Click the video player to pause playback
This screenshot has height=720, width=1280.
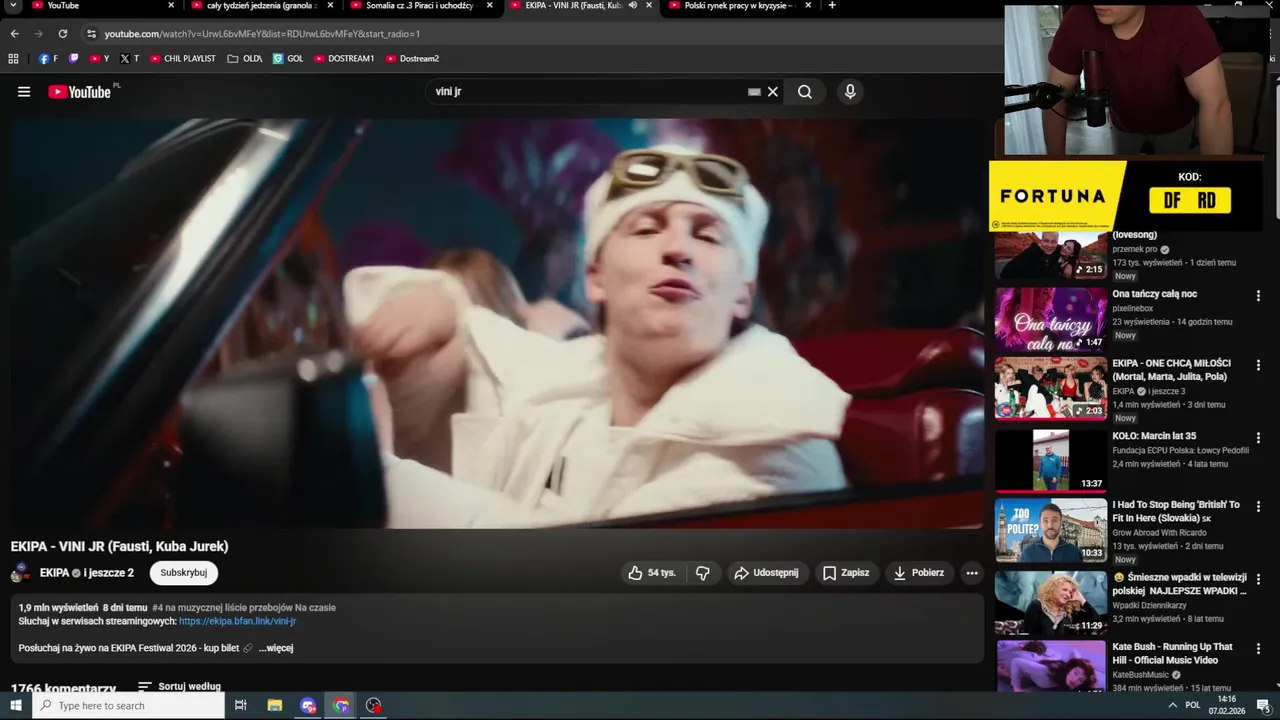[498, 323]
